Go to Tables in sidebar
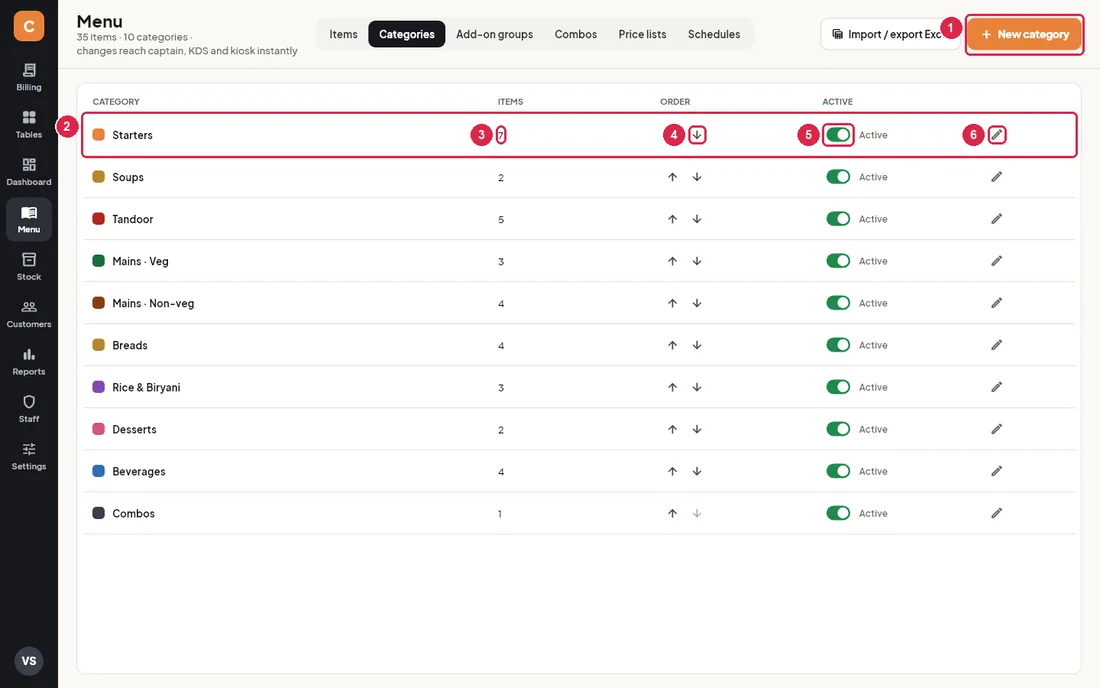This screenshot has width=1100, height=688. 29,124
